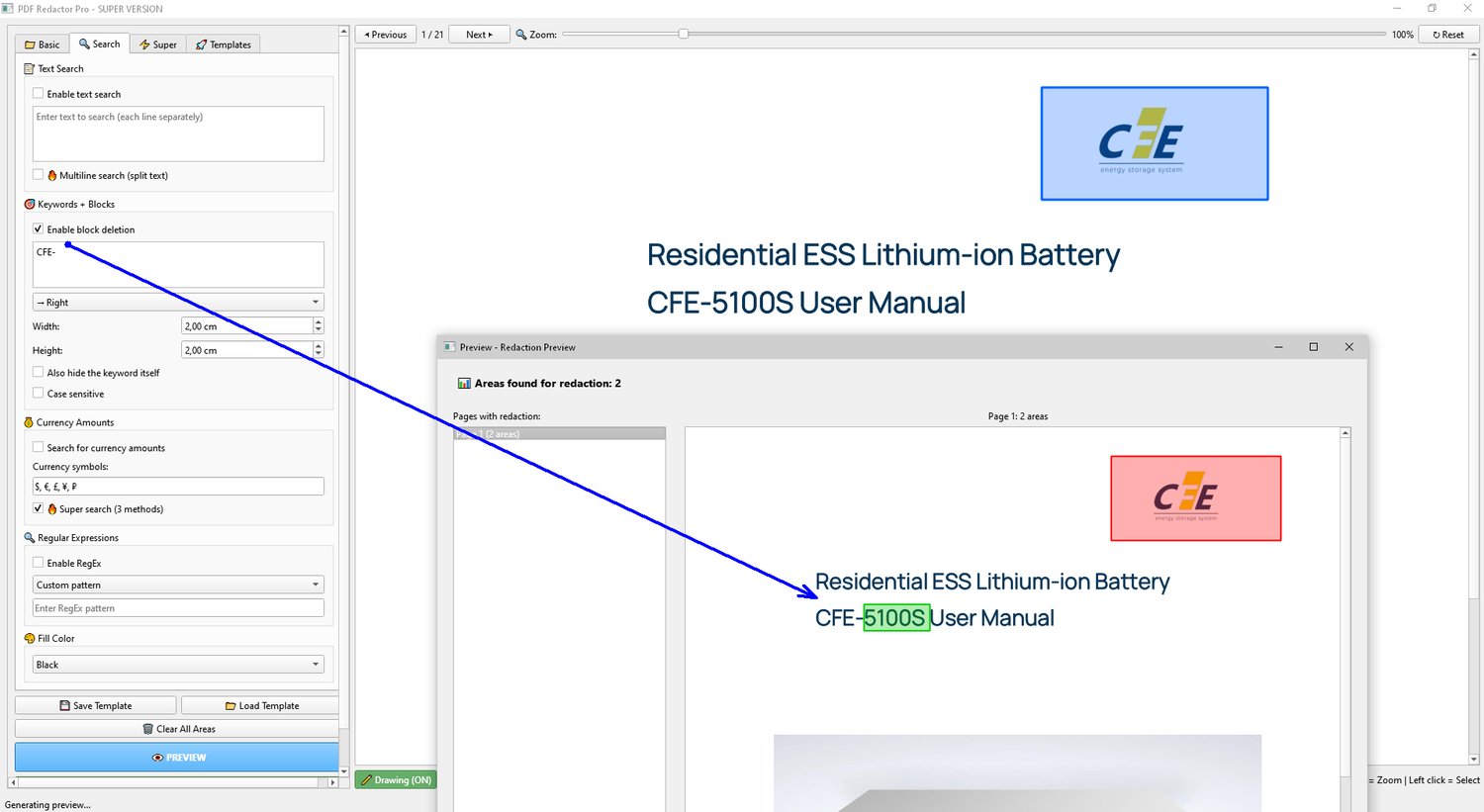Click the chart icon beside Areas found
Image resolution: width=1484 pixels, height=812 pixels.
coord(464,384)
